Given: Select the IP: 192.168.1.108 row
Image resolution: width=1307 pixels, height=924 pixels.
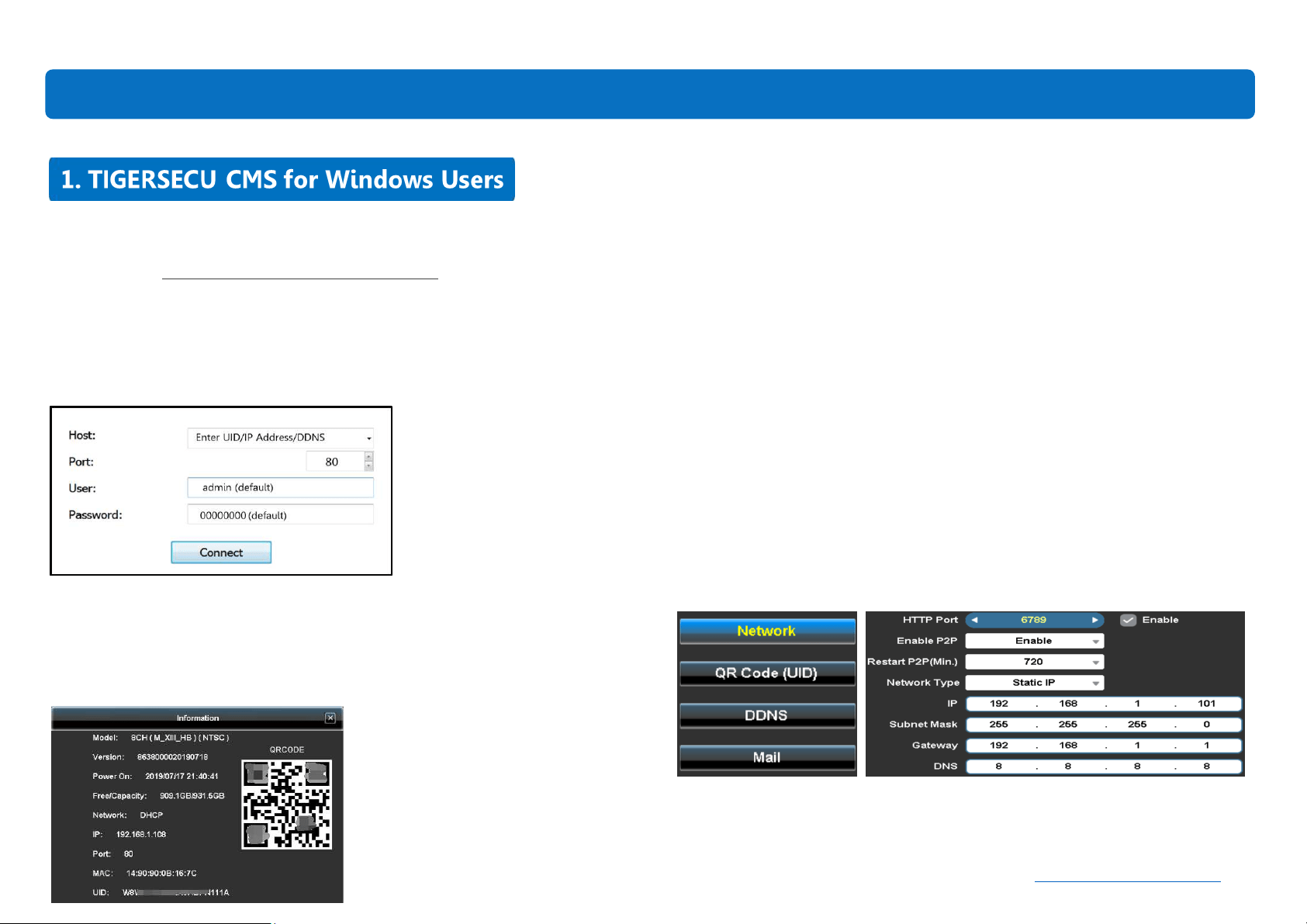Looking at the screenshot, I should pyautogui.click(x=130, y=835).
